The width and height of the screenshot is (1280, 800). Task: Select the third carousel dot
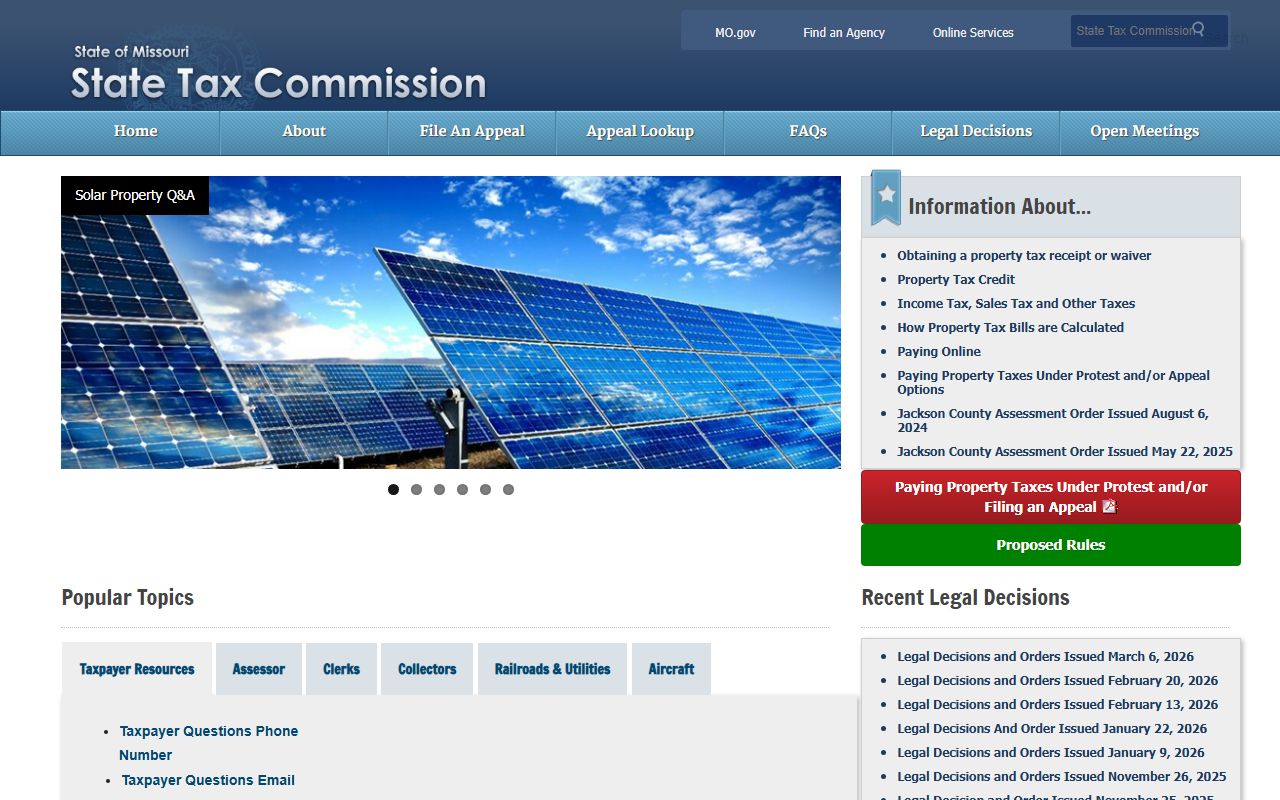pyautogui.click(x=439, y=489)
